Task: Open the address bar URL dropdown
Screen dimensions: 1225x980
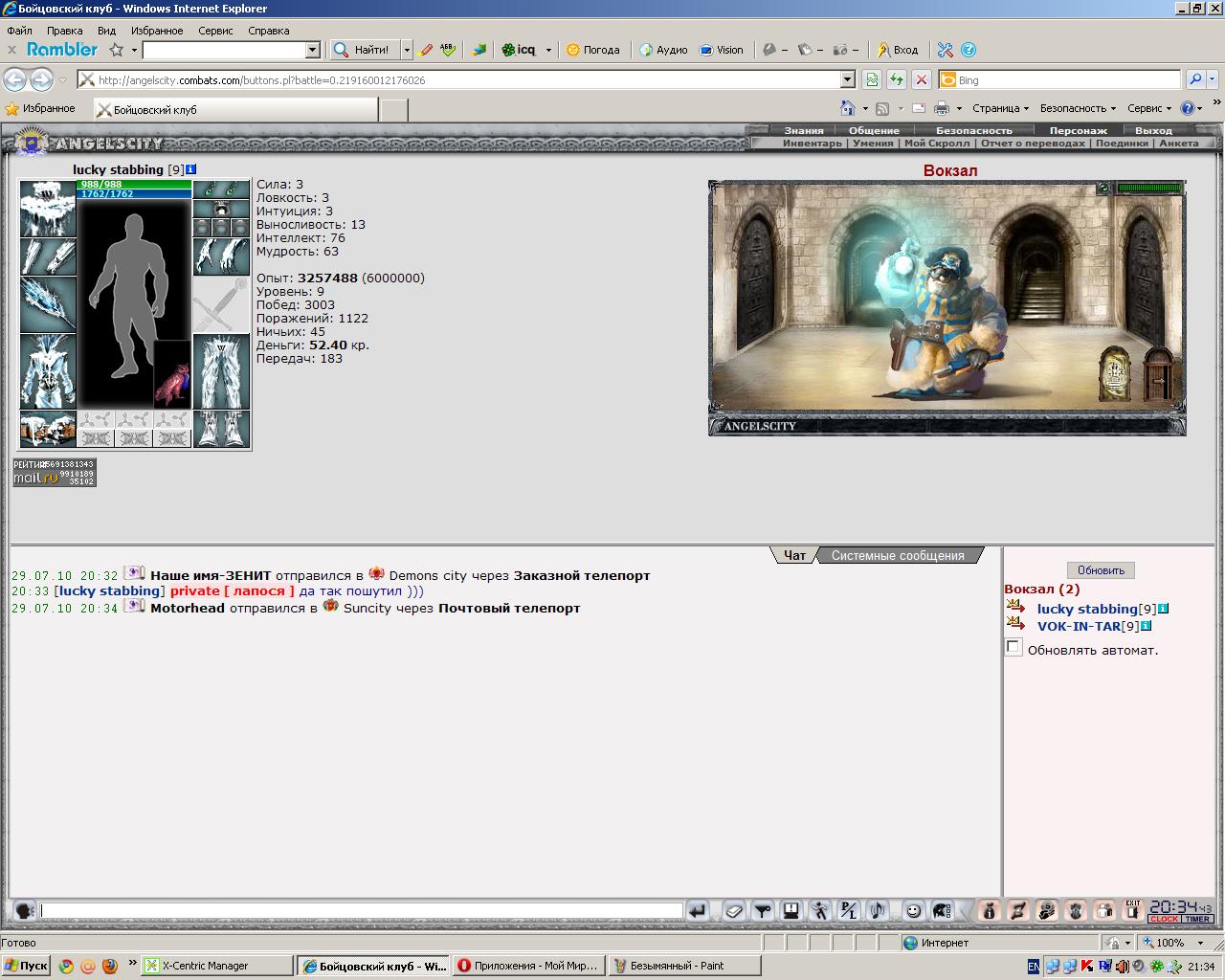Action: pyautogui.click(x=847, y=79)
